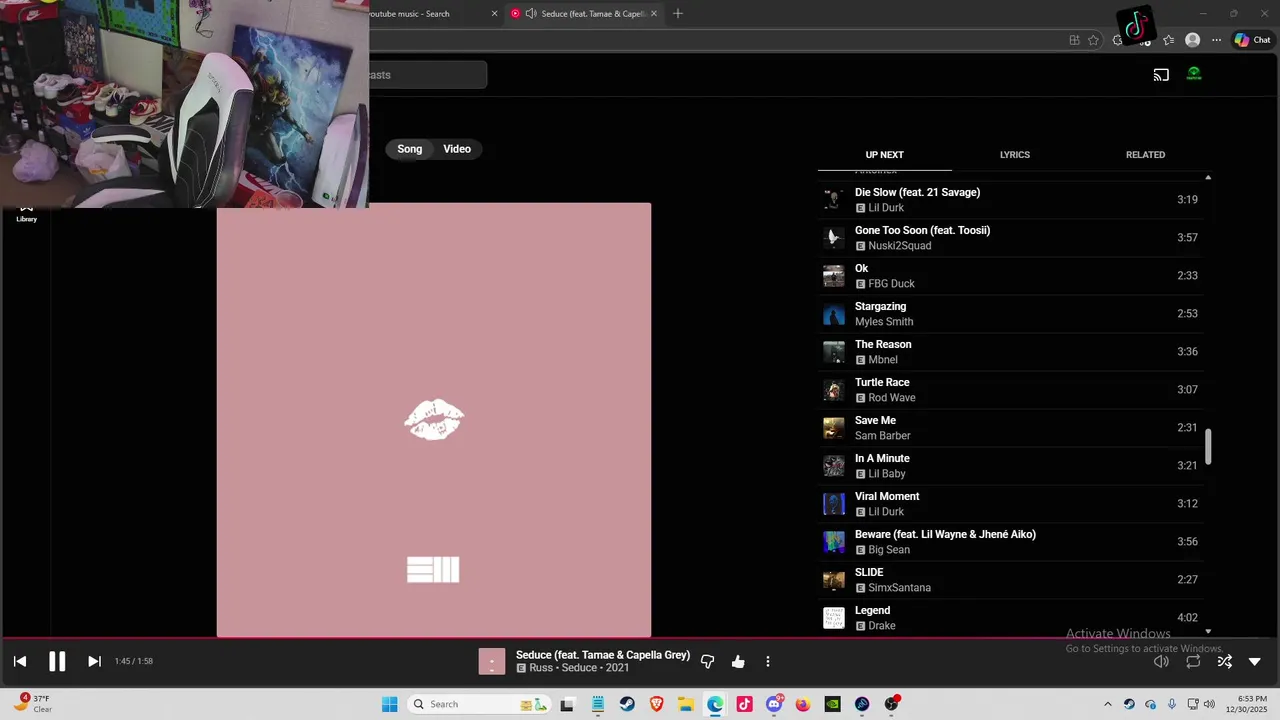The image size is (1280, 720).
Task: Click the YouTube Music search field
Action: [427, 75]
